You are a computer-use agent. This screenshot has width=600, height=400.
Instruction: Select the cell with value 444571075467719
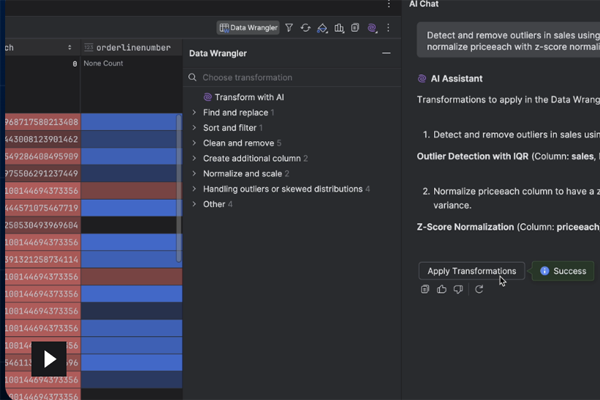[43, 208]
